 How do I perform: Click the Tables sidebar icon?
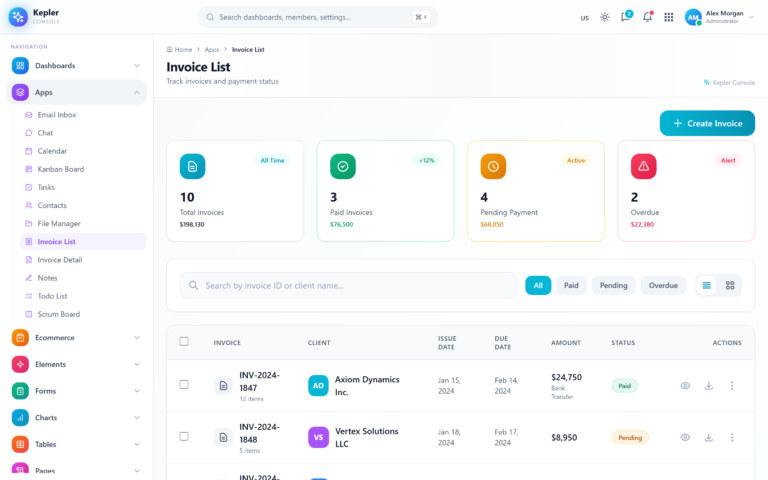point(20,444)
